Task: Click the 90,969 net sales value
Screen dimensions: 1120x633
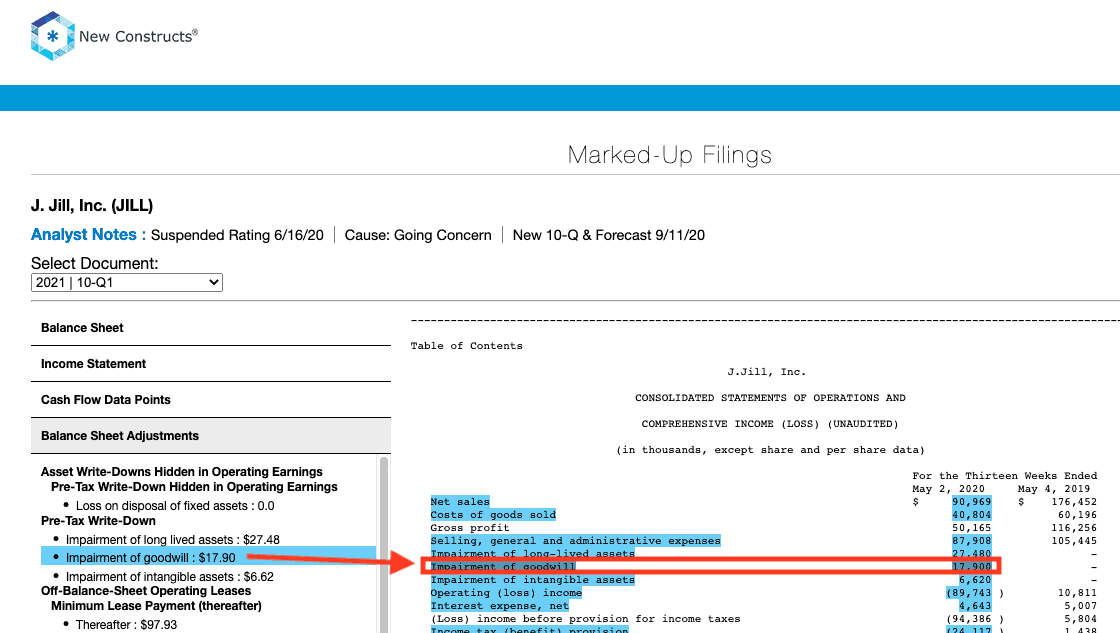Action: click(x=971, y=502)
